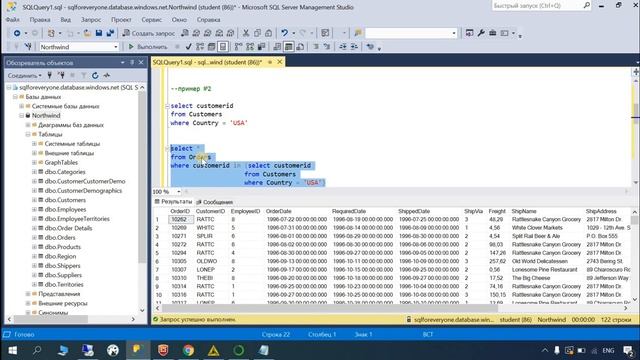Image resolution: width=640 pixels, height=360 pixels.
Task: Click the OrderID column header
Action: click(180, 211)
